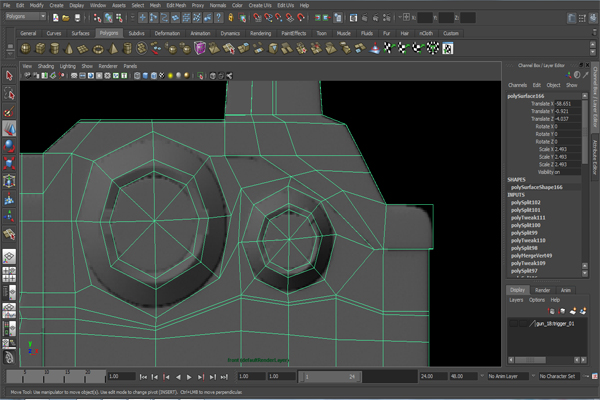This screenshot has height=400, width=600.
Task: Select the polygon sphere shelf icon
Action: (25, 48)
